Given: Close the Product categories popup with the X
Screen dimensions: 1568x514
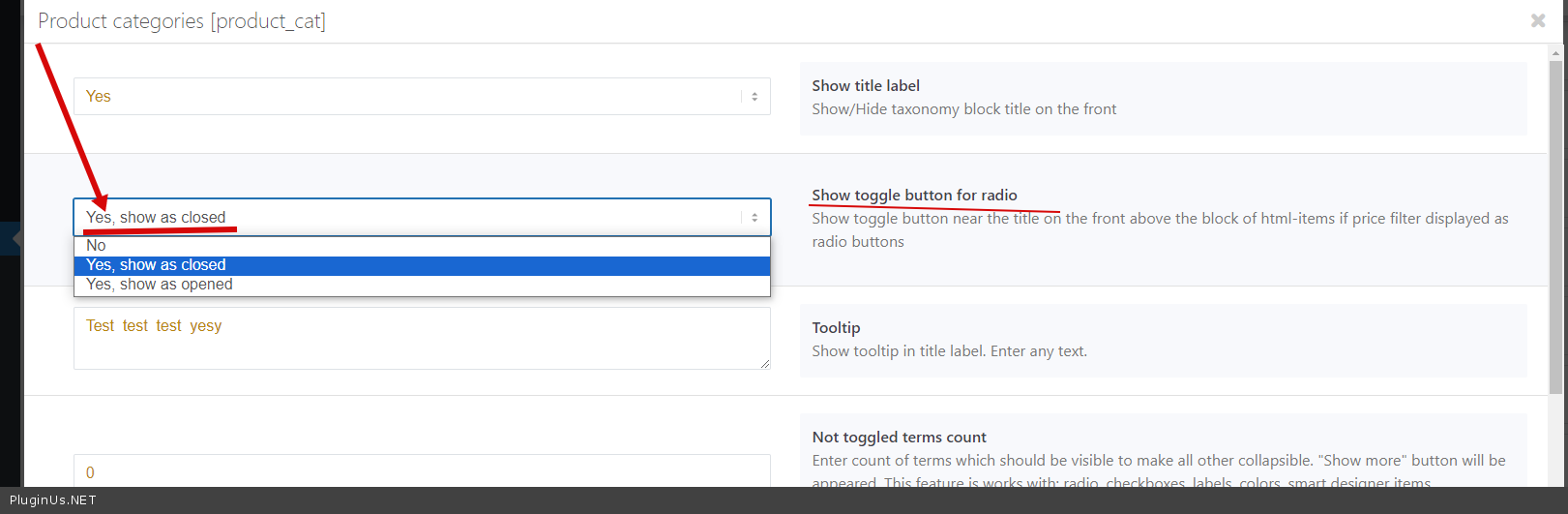Looking at the screenshot, I should click(1537, 20).
